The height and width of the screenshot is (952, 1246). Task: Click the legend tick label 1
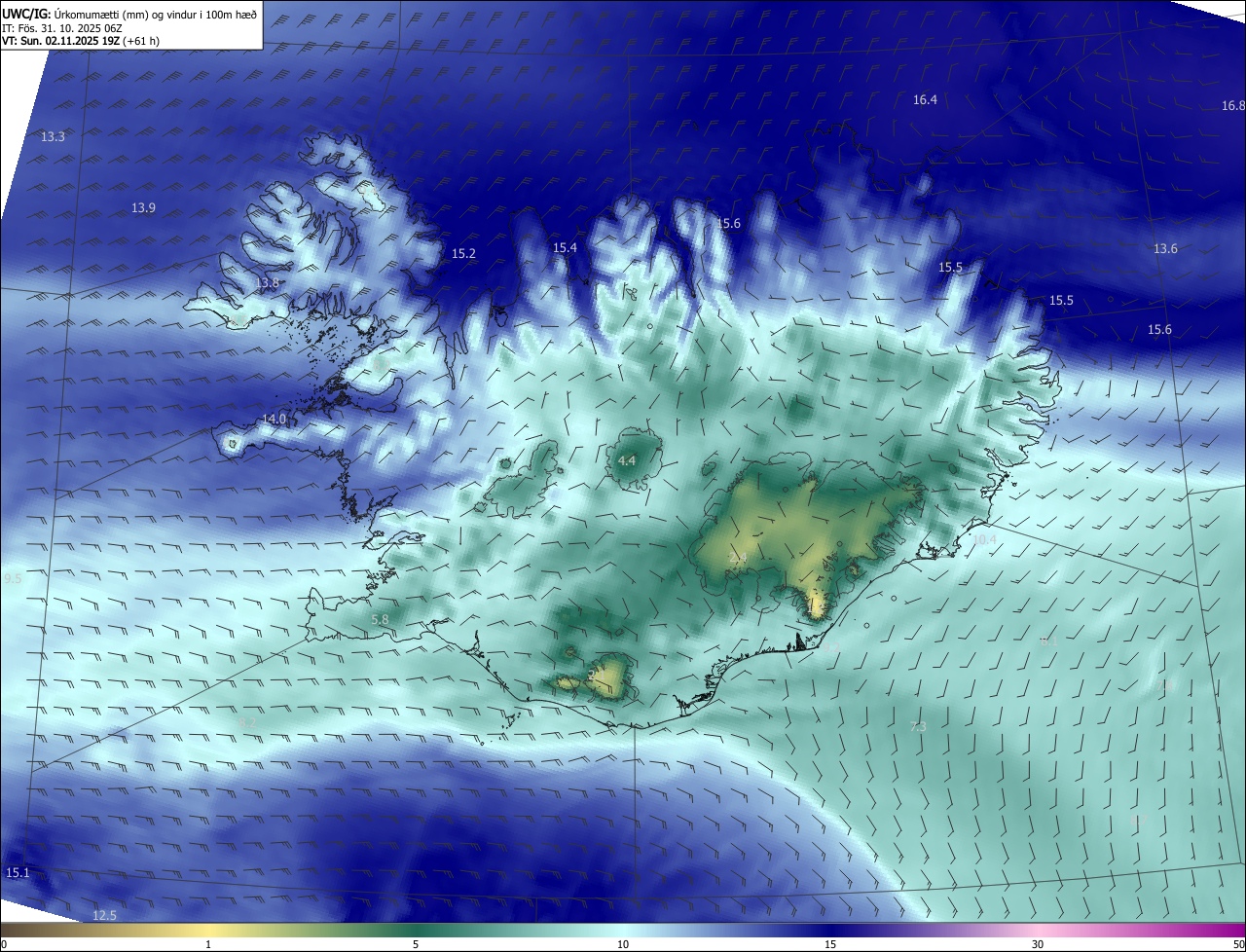point(208,944)
